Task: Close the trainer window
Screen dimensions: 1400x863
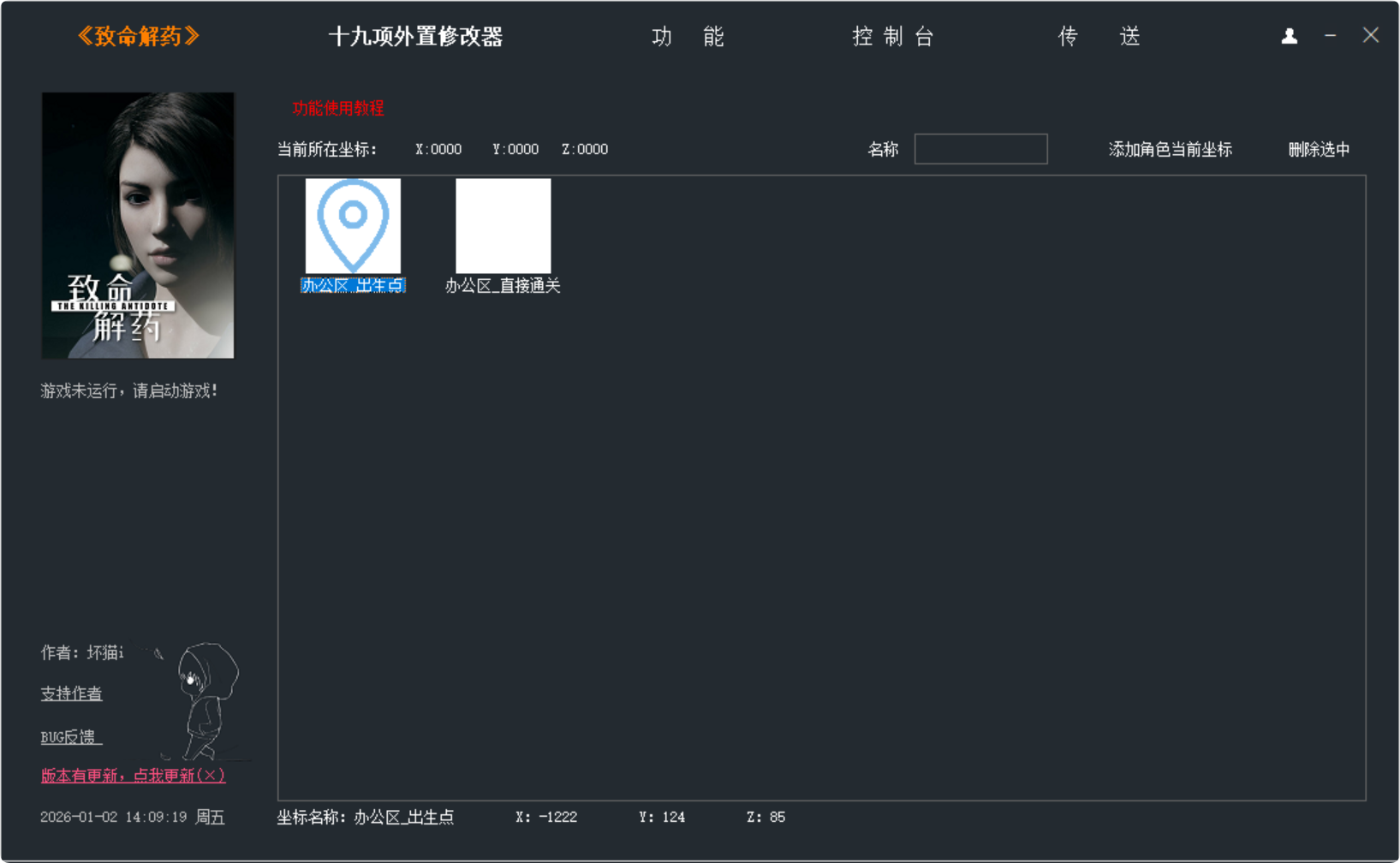Action: click(1370, 35)
